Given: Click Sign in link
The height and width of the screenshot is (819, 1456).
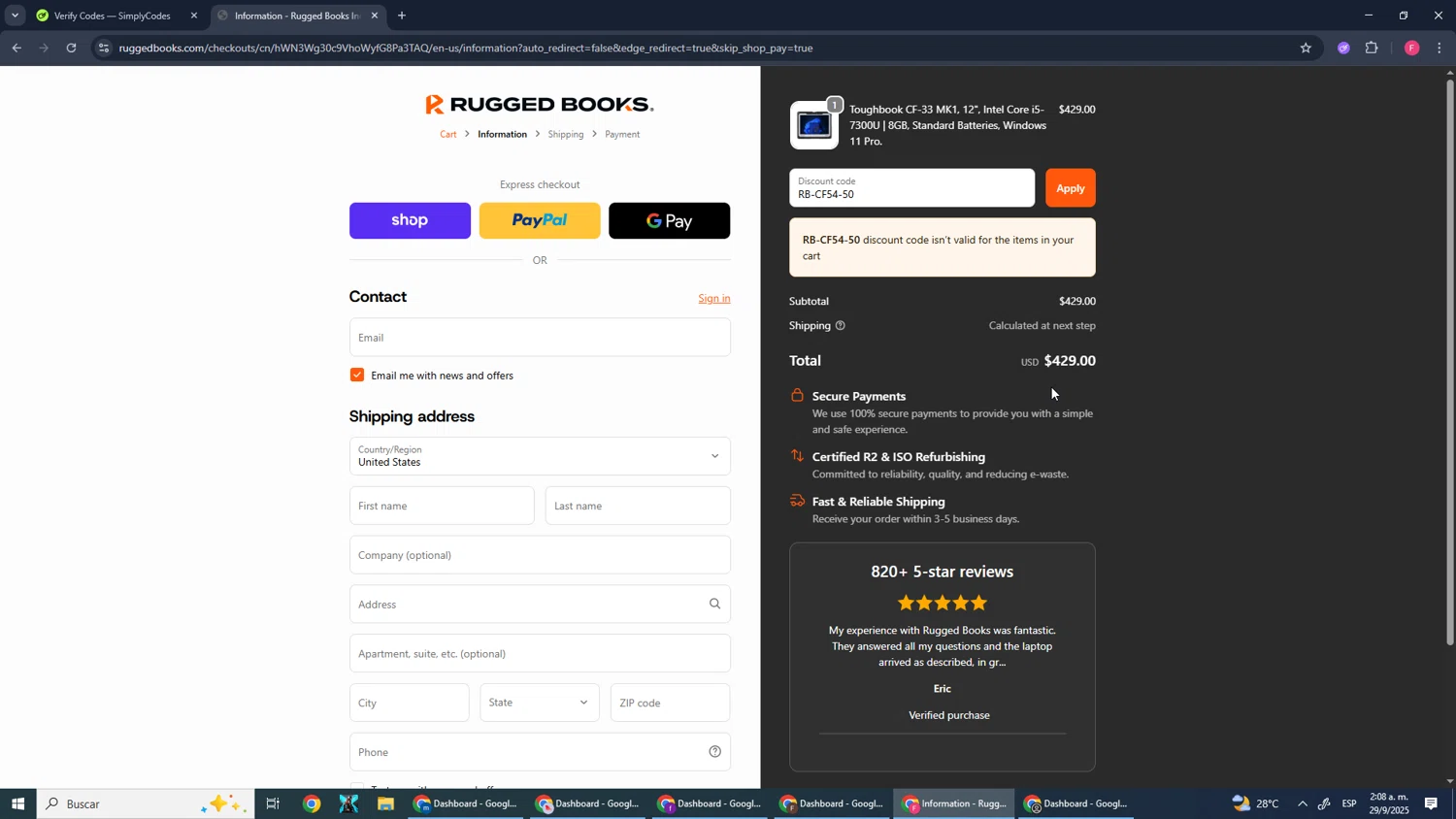Looking at the screenshot, I should pyautogui.click(x=714, y=298).
